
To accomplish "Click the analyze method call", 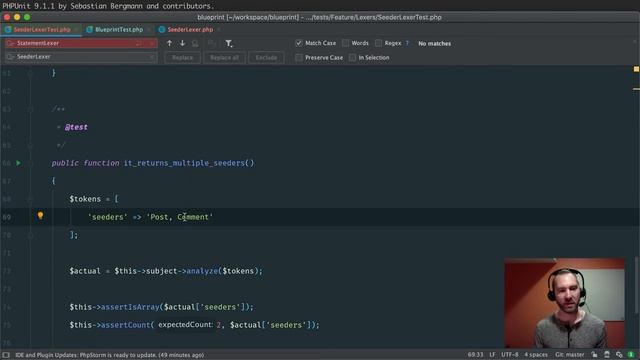I will click(x=202, y=271).
